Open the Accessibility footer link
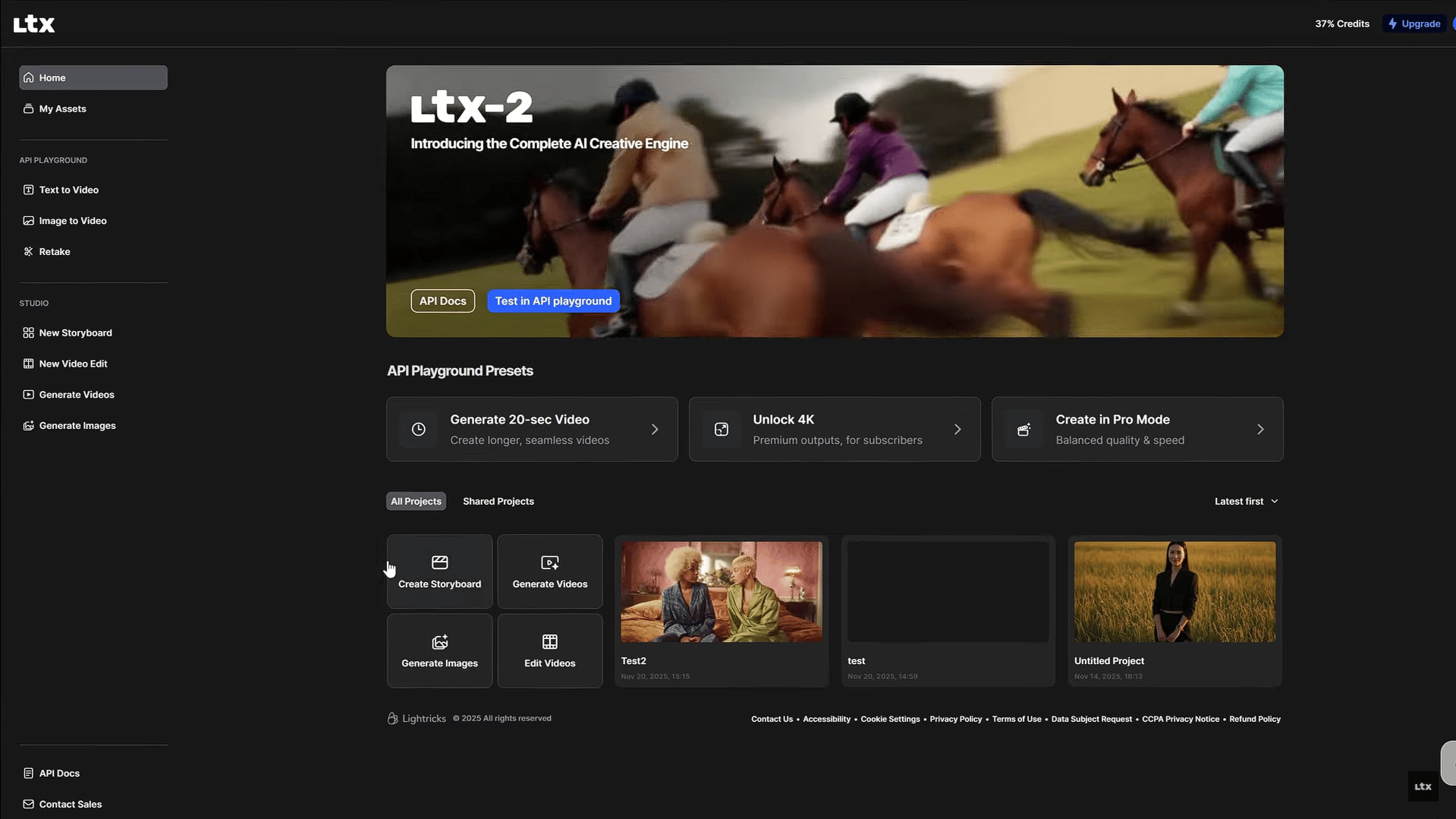1456x819 pixels. (x=826, y=720)
